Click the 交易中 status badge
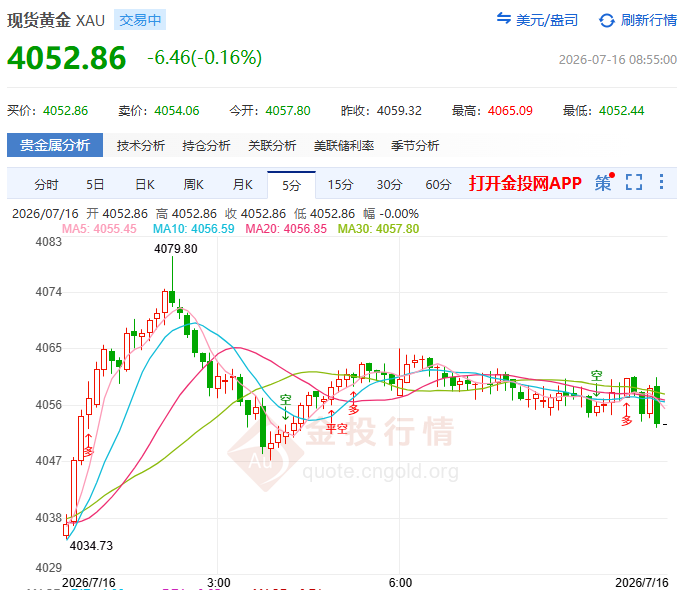 click(x=140, y=20)
